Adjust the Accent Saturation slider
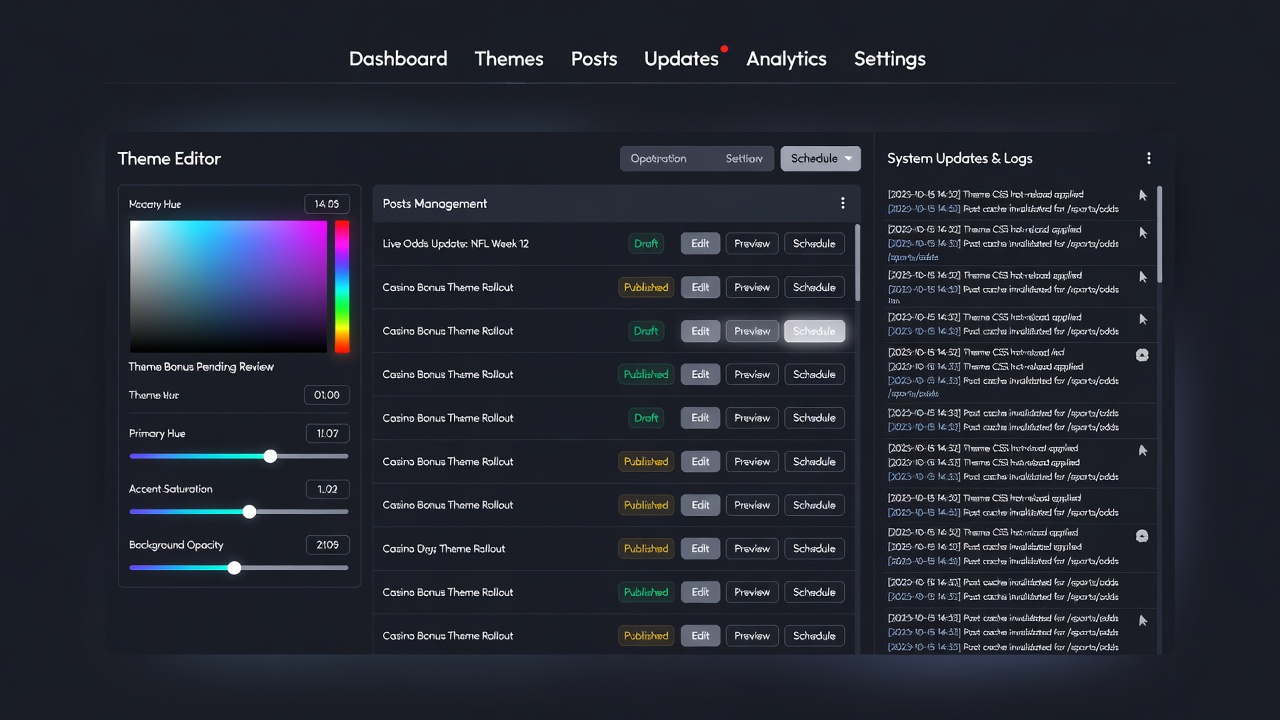The height and width of the screenshot is (720, 1280). 239,512
